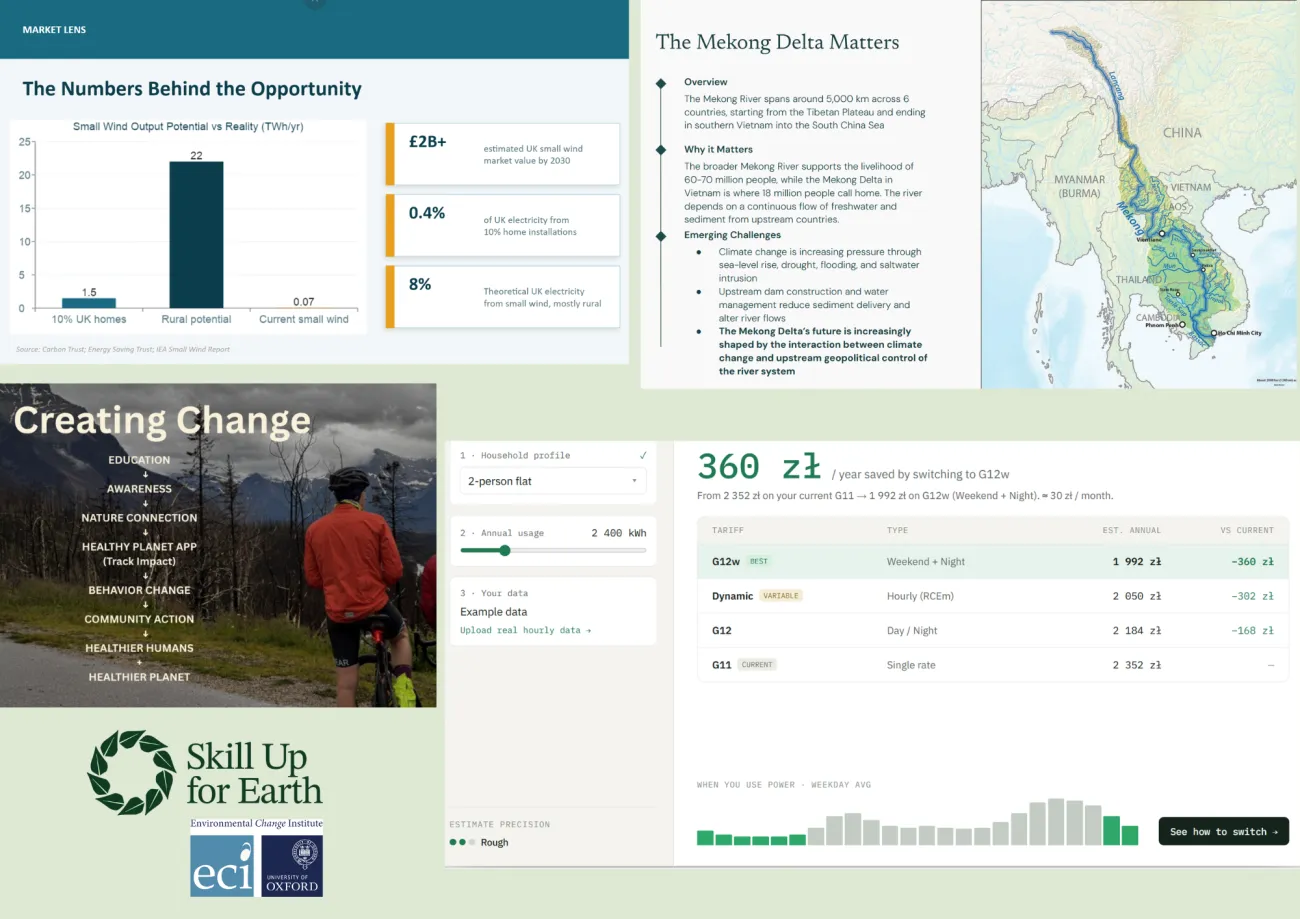Click the 'G12' Day / Night tariff name

(x=722, y=630)
